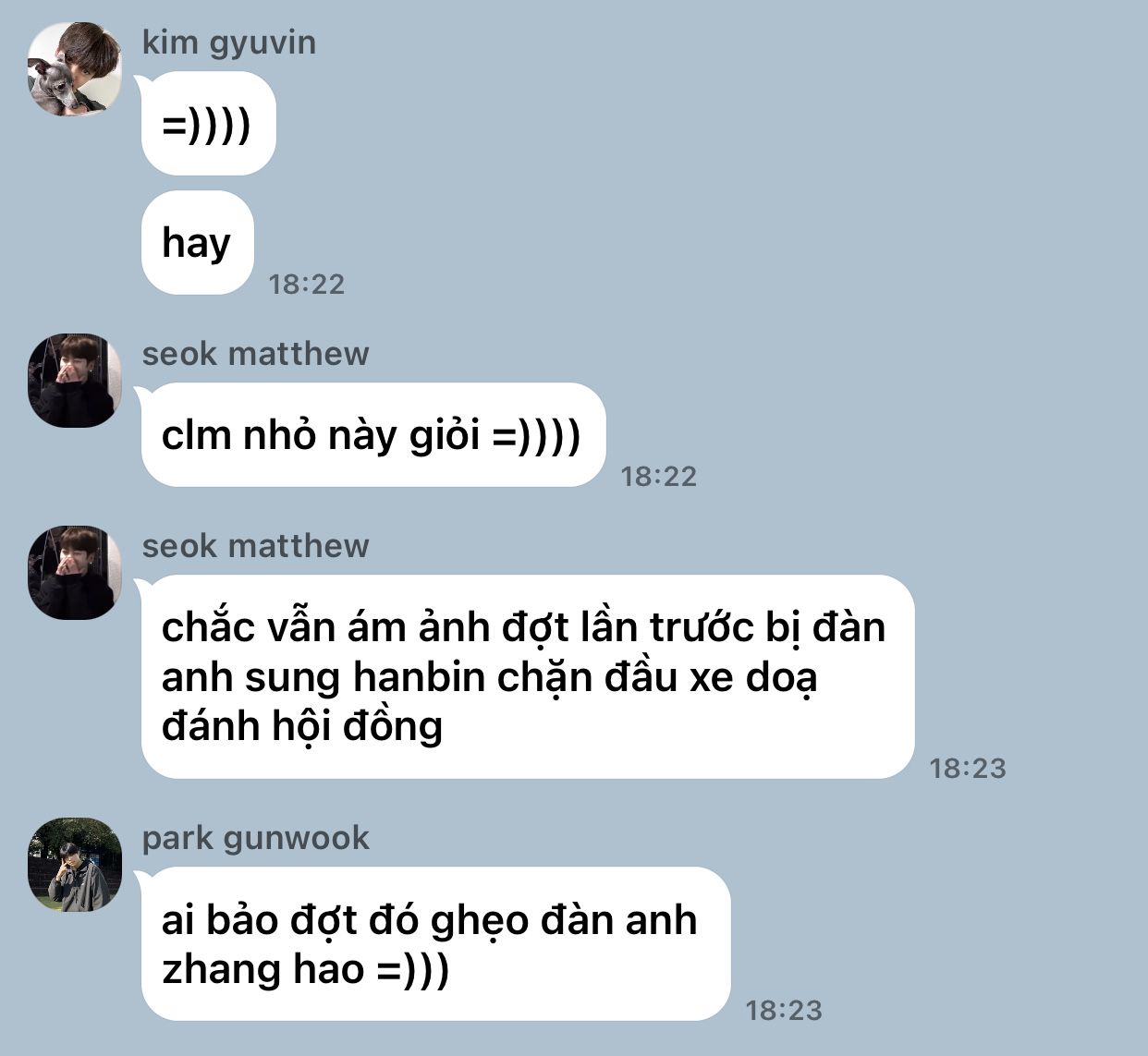
Task: Tap the message starting "ai bảo đợt đó"
Action: pos(435,944)
